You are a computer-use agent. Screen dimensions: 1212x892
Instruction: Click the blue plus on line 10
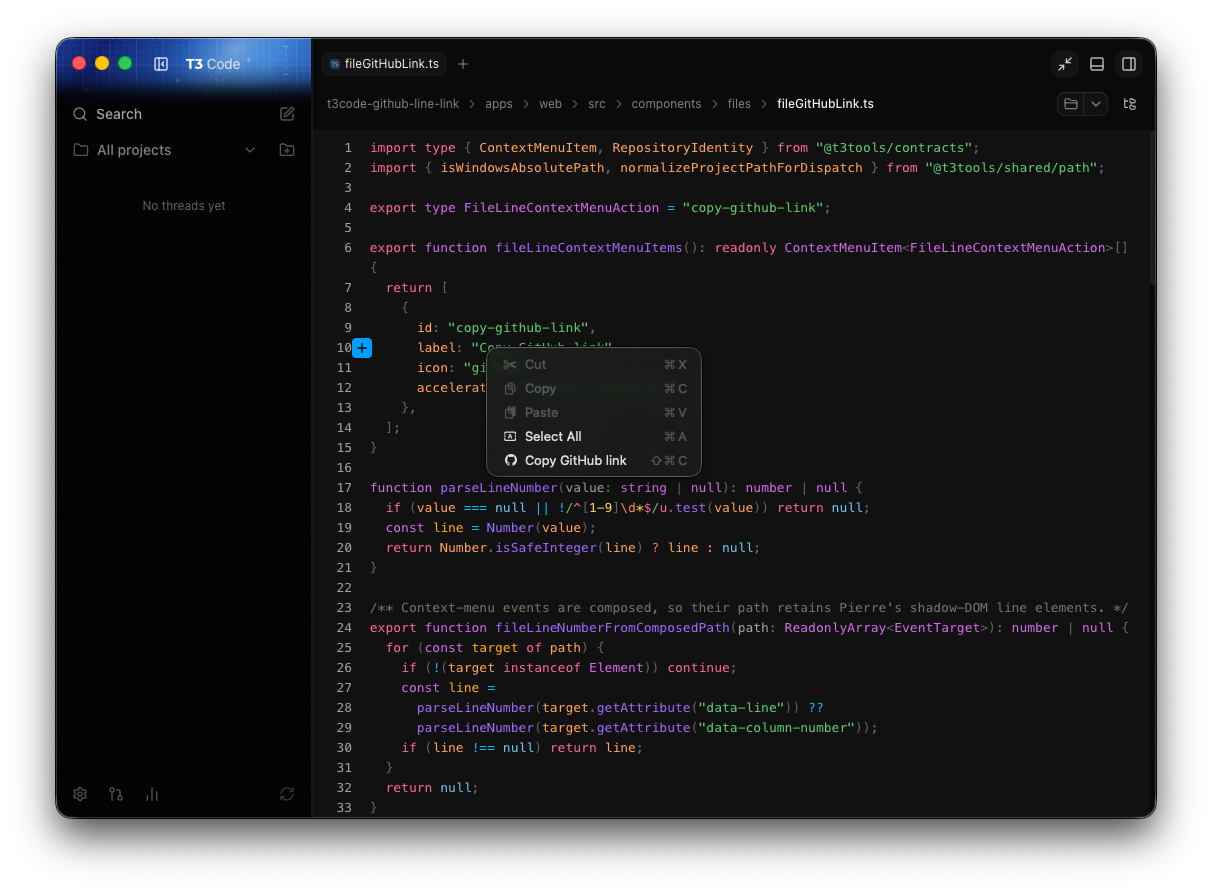click(362, 348)
